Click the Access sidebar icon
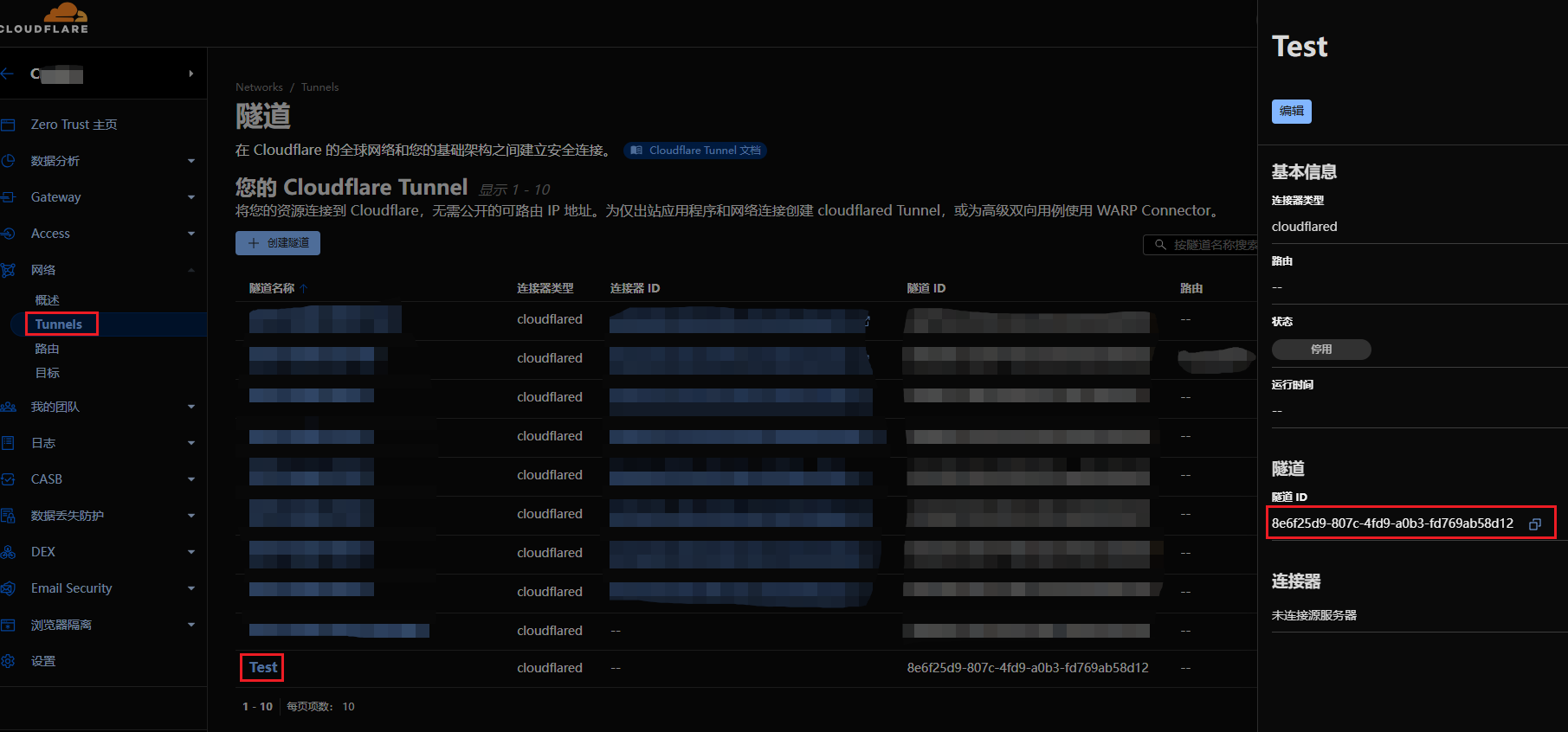This screenshot has height=732, width=1568. click(x=8, y=234)
